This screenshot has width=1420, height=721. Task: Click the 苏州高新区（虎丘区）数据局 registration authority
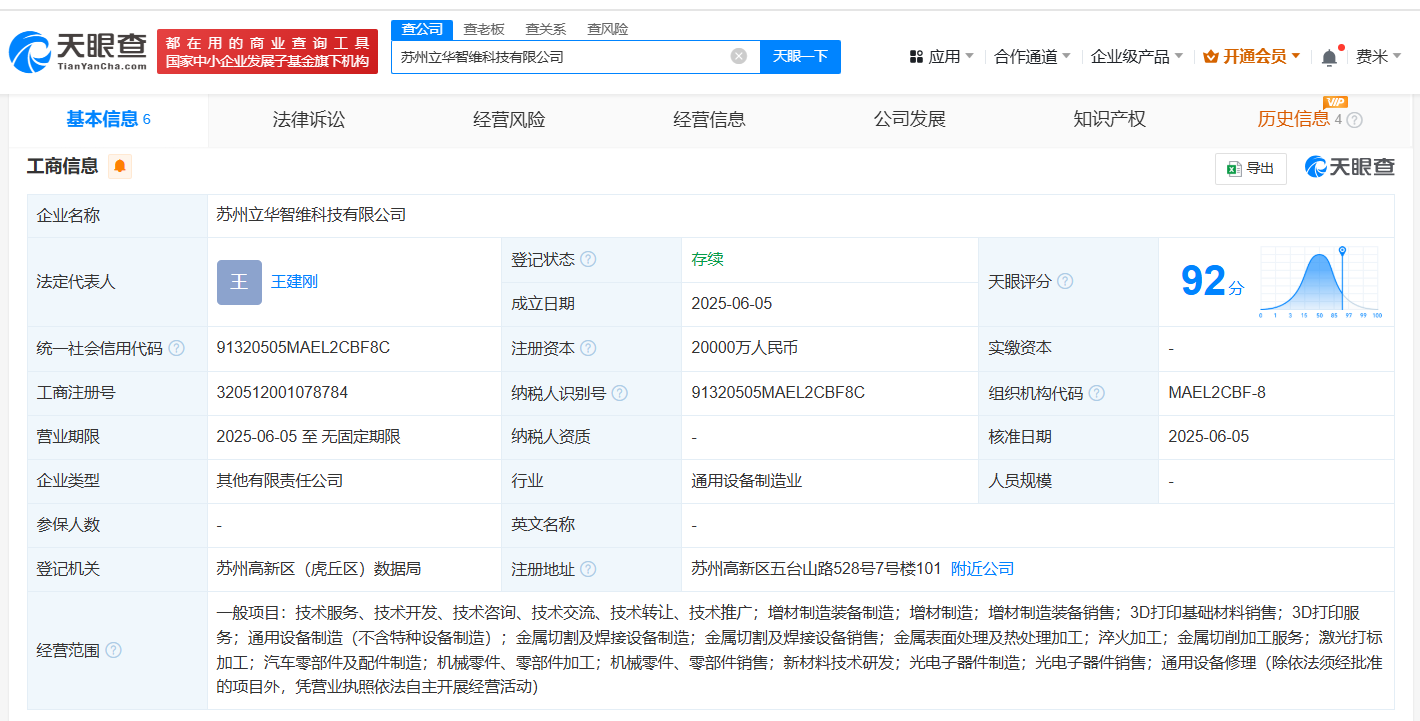[x=319, y=569]
